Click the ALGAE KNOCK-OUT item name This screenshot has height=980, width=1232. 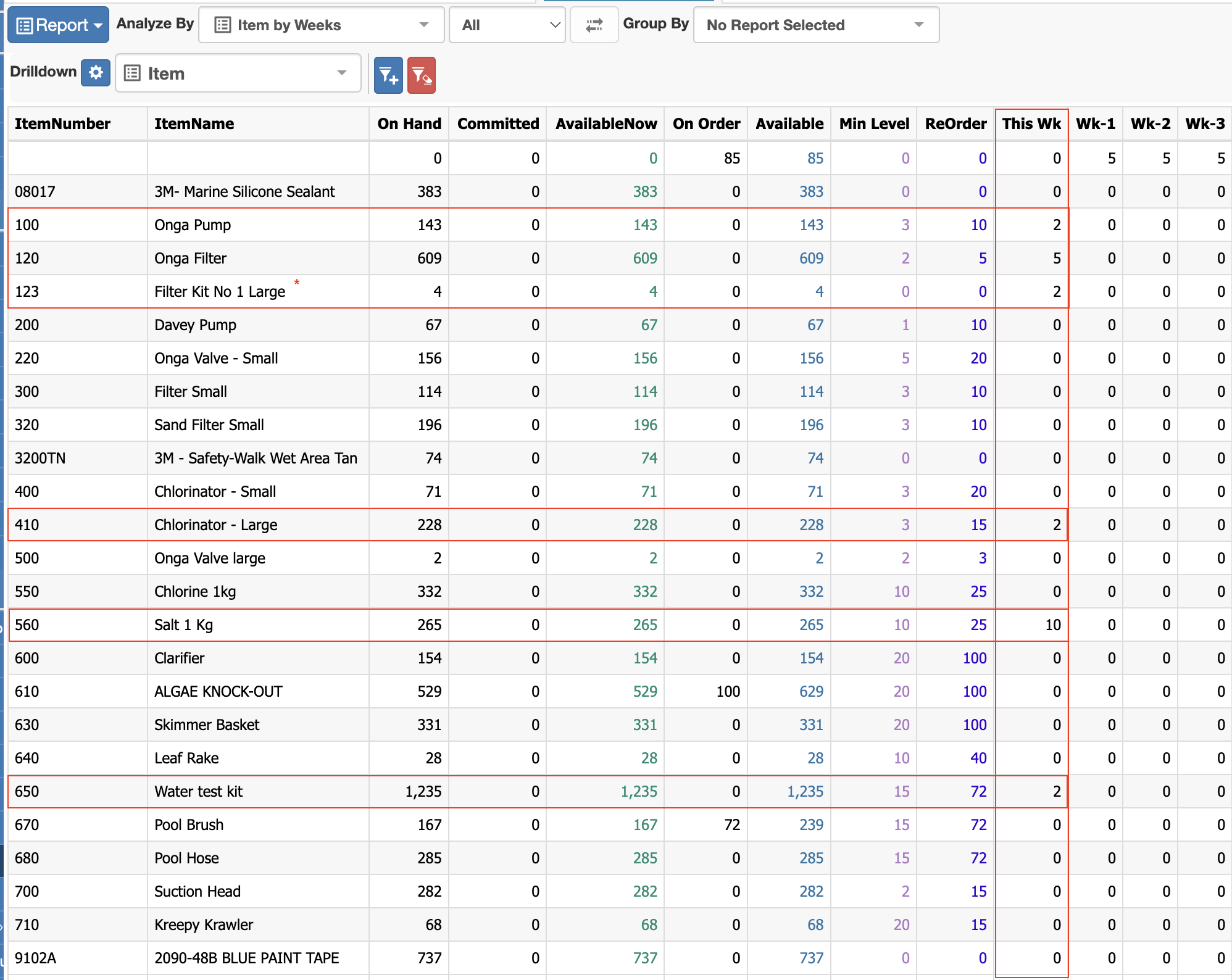pyautogui.click(x=219, y=691)
